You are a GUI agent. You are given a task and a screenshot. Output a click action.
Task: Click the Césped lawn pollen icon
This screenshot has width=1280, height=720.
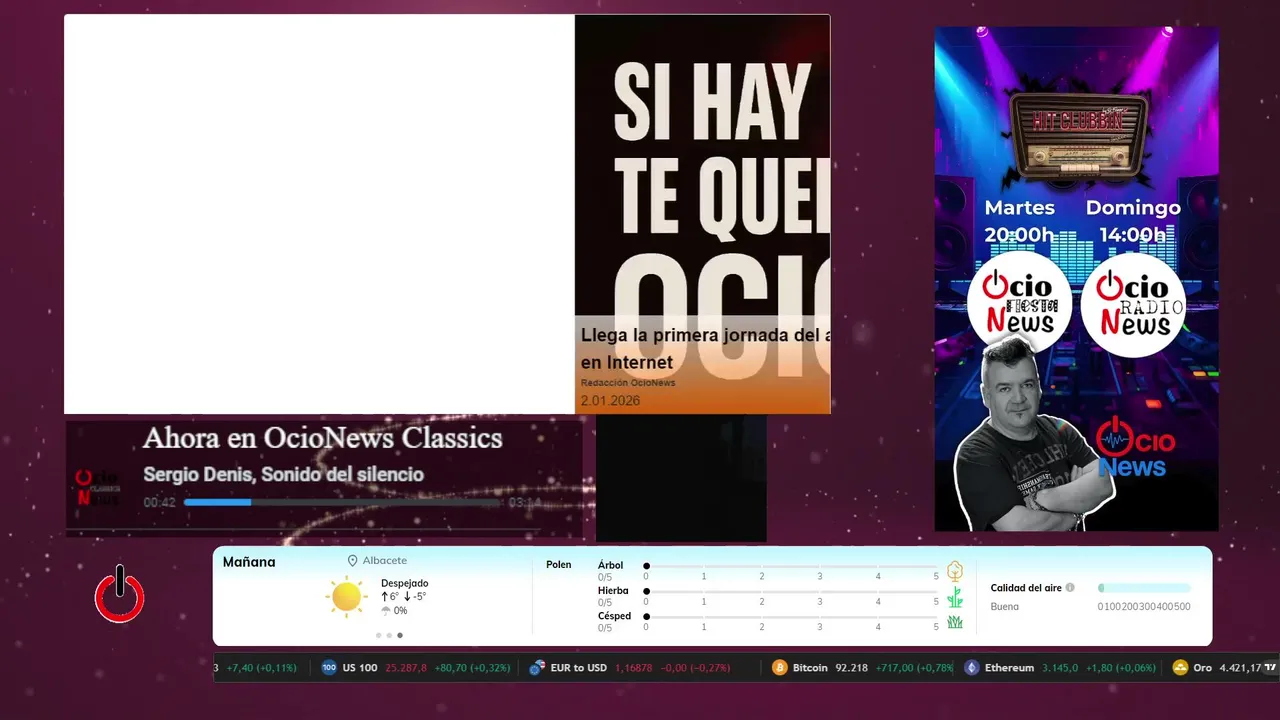pyautogui.click(x=955, y=622)
